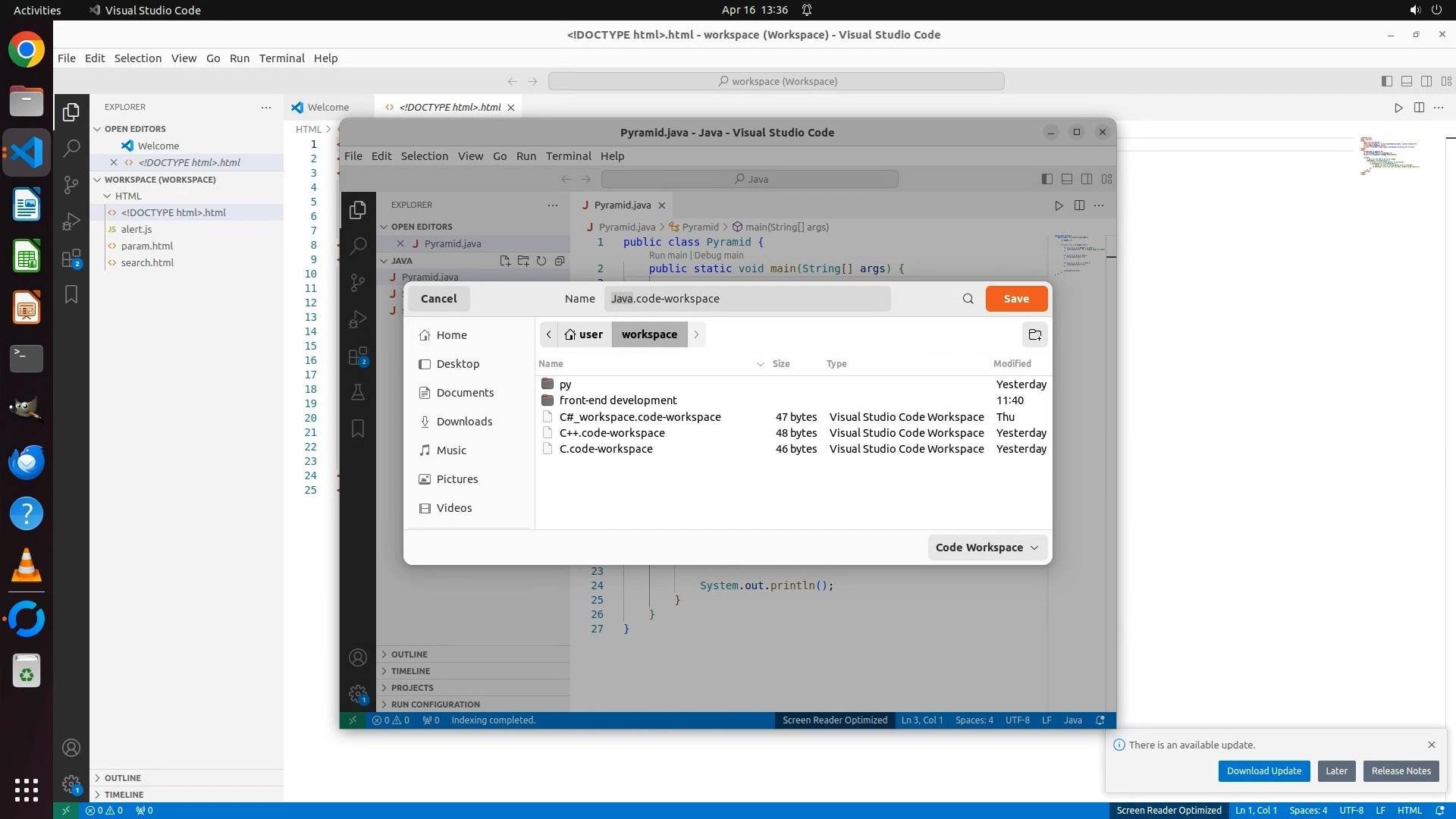
Task: Open Manage gear in main window
Action: coord(71,784)
